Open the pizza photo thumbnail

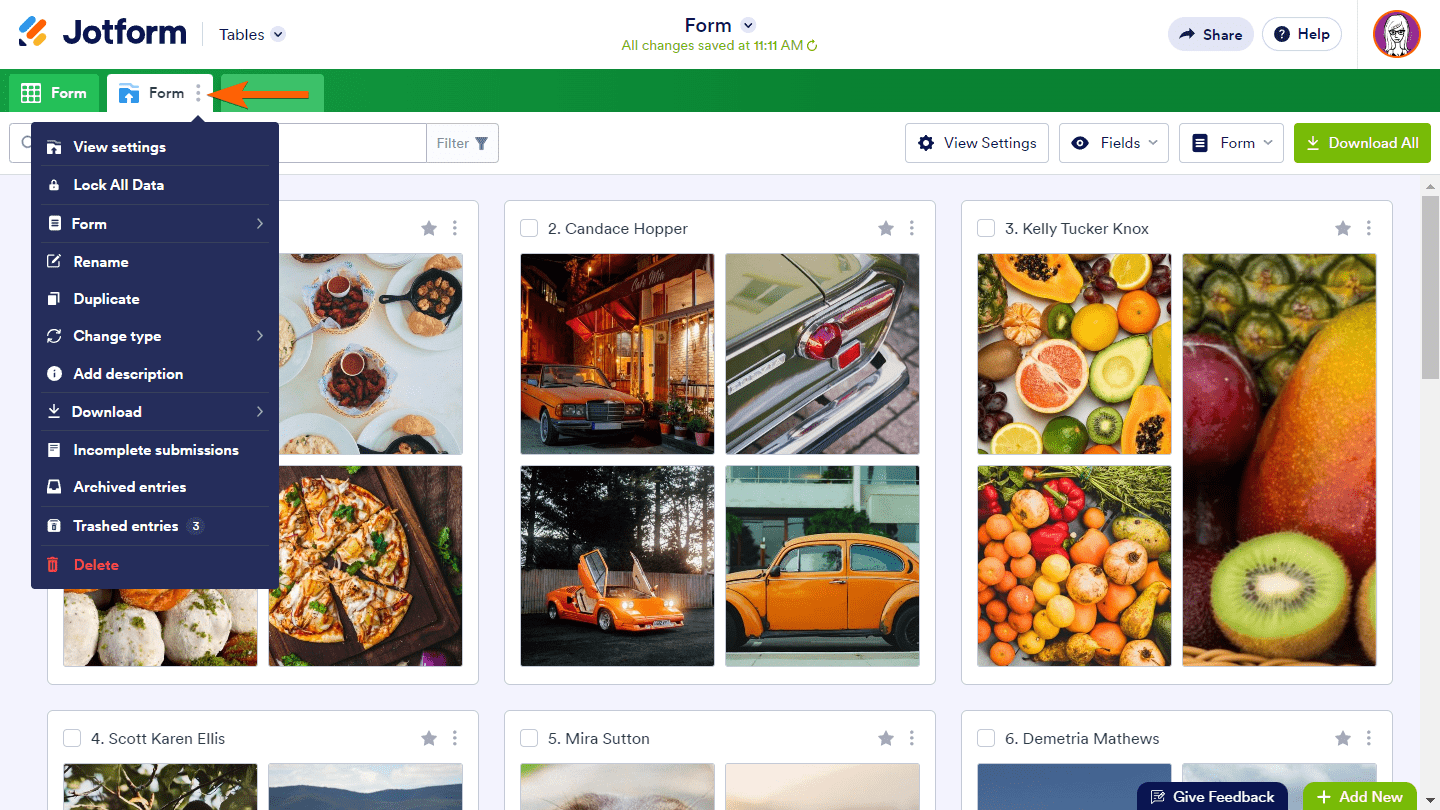[x=366, y=566]
